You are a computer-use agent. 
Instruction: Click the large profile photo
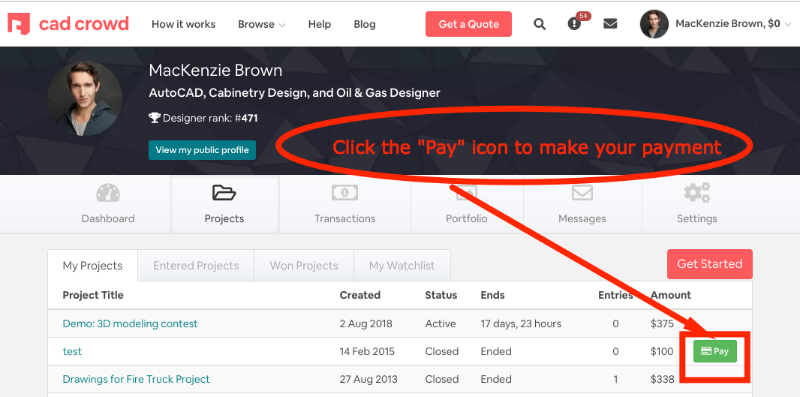[85, 99]
